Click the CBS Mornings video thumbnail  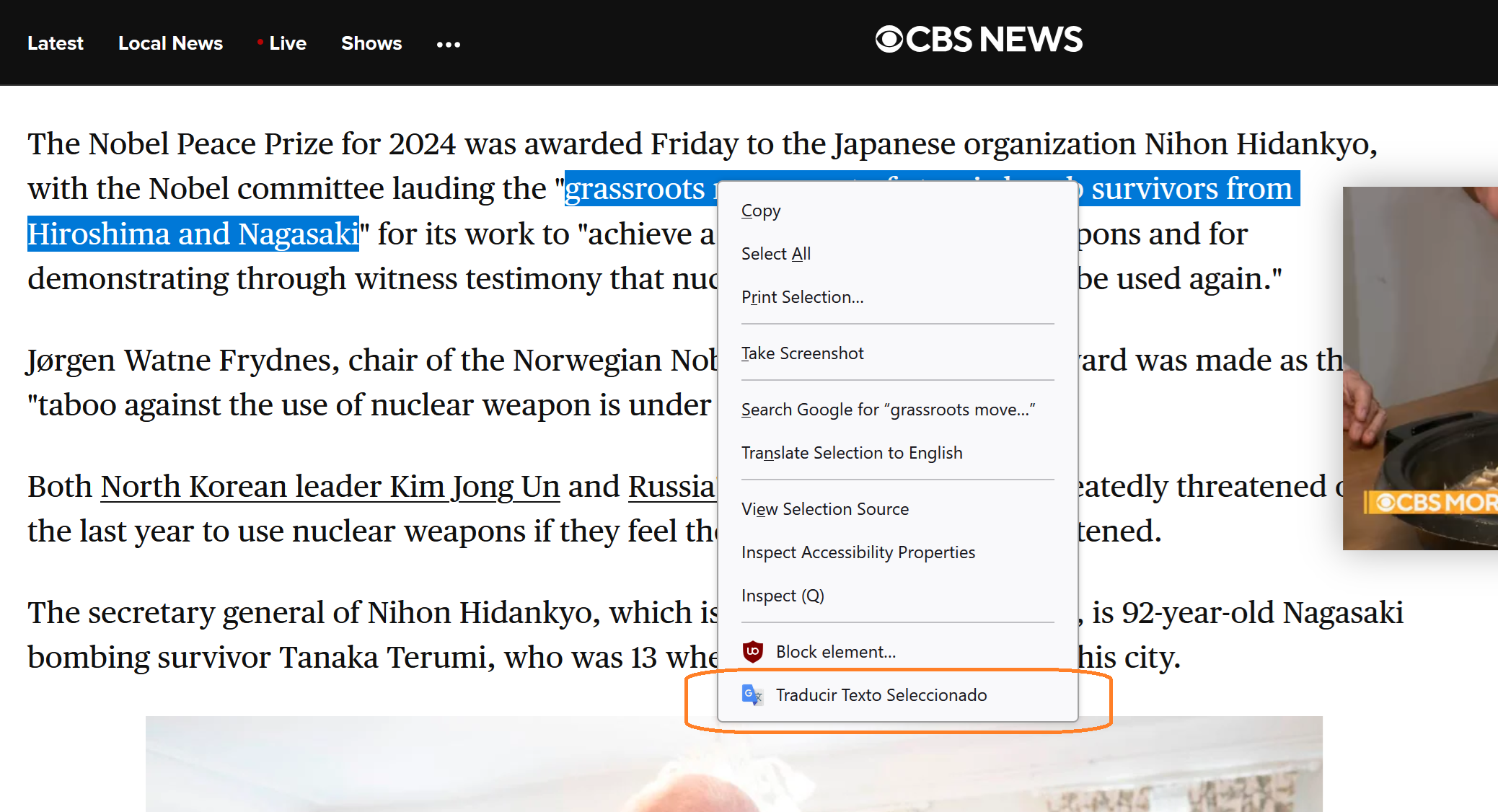pyautogui.click(x=1420, y=368)
